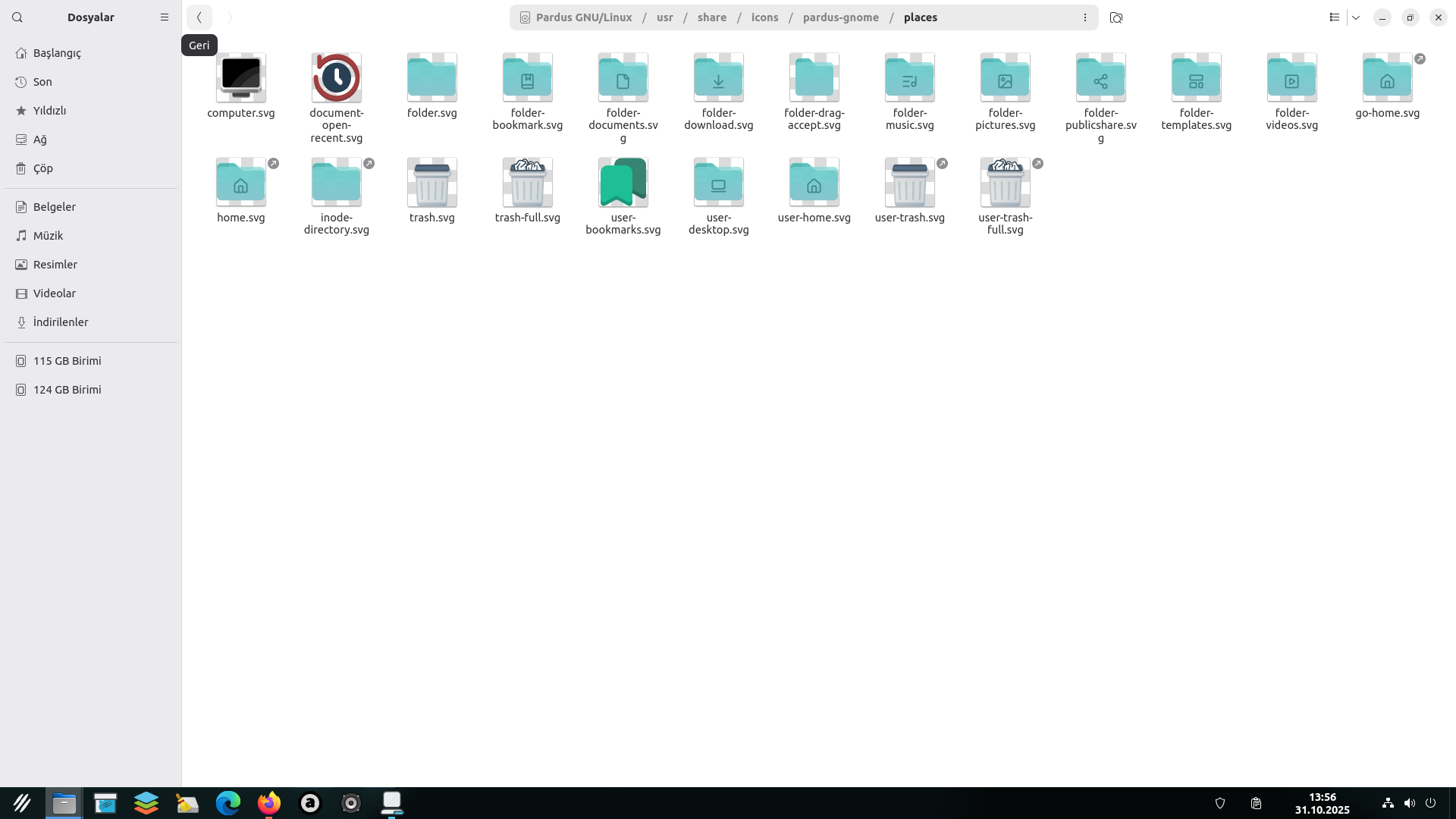The image size is (1456, 819).
Task: Open path bar three-dot options menu
Action: (x=1085, y=17)
